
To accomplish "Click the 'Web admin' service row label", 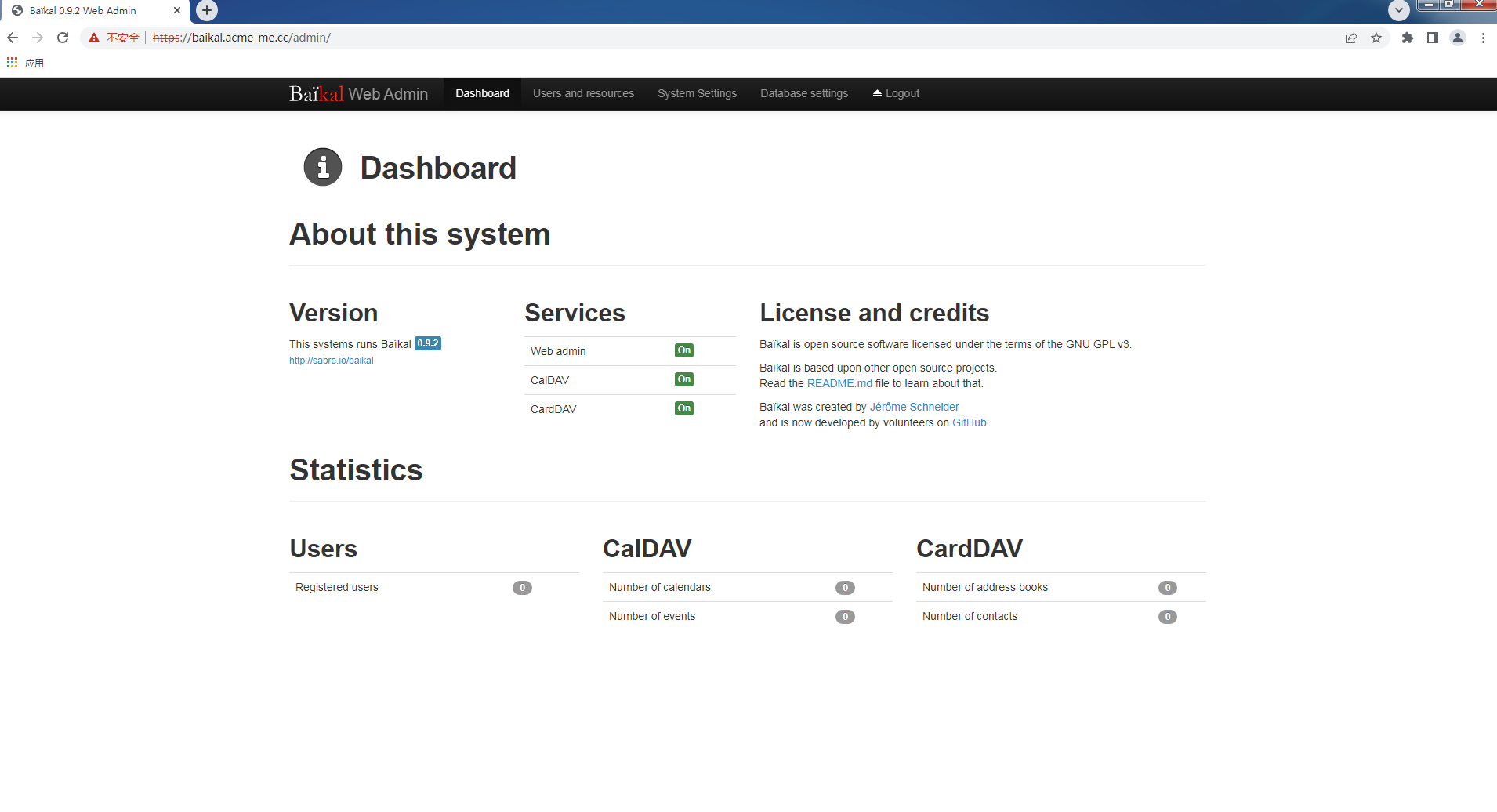I will click(x=558, y=351).
